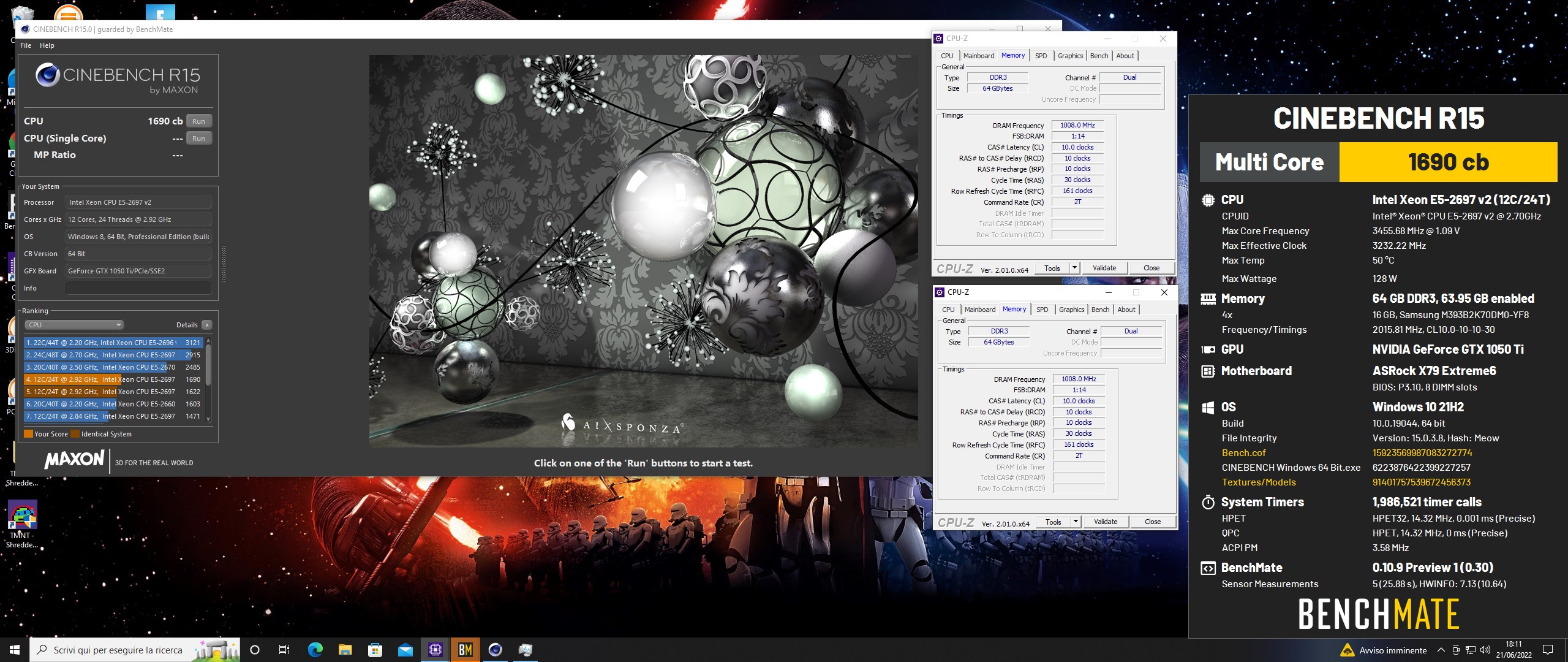Switch to Graphics tab in lower CPU-Z
1568x662 pixels.
click(1072, 310)
